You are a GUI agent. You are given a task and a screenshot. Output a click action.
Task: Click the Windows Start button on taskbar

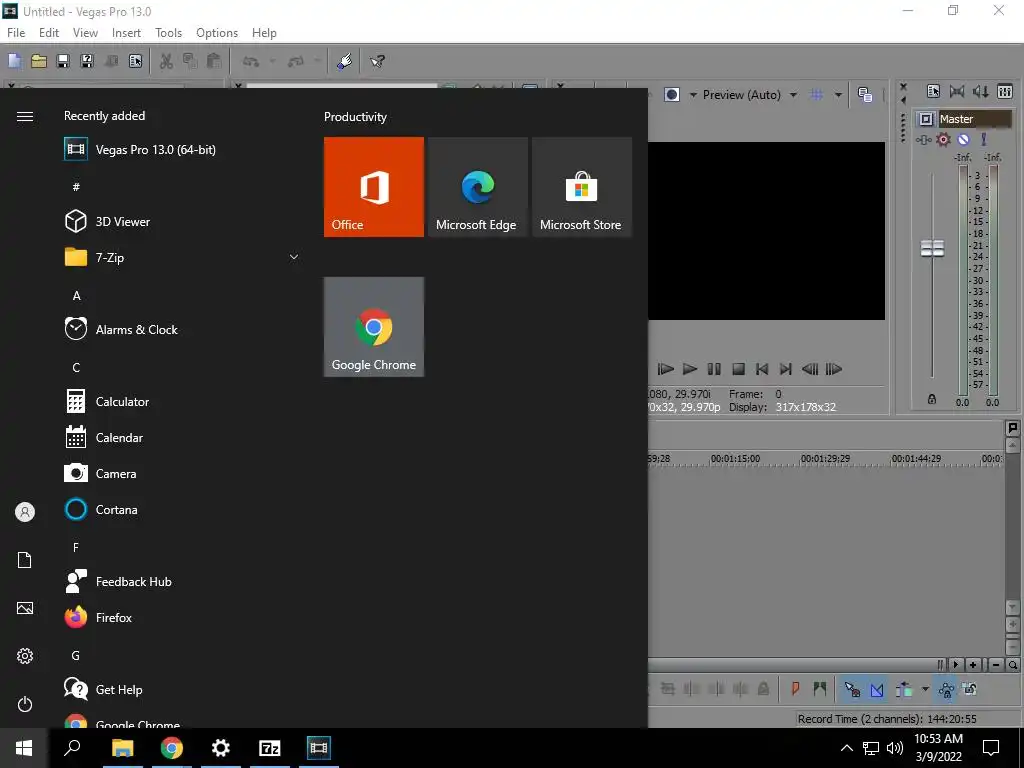coord(24,748)
